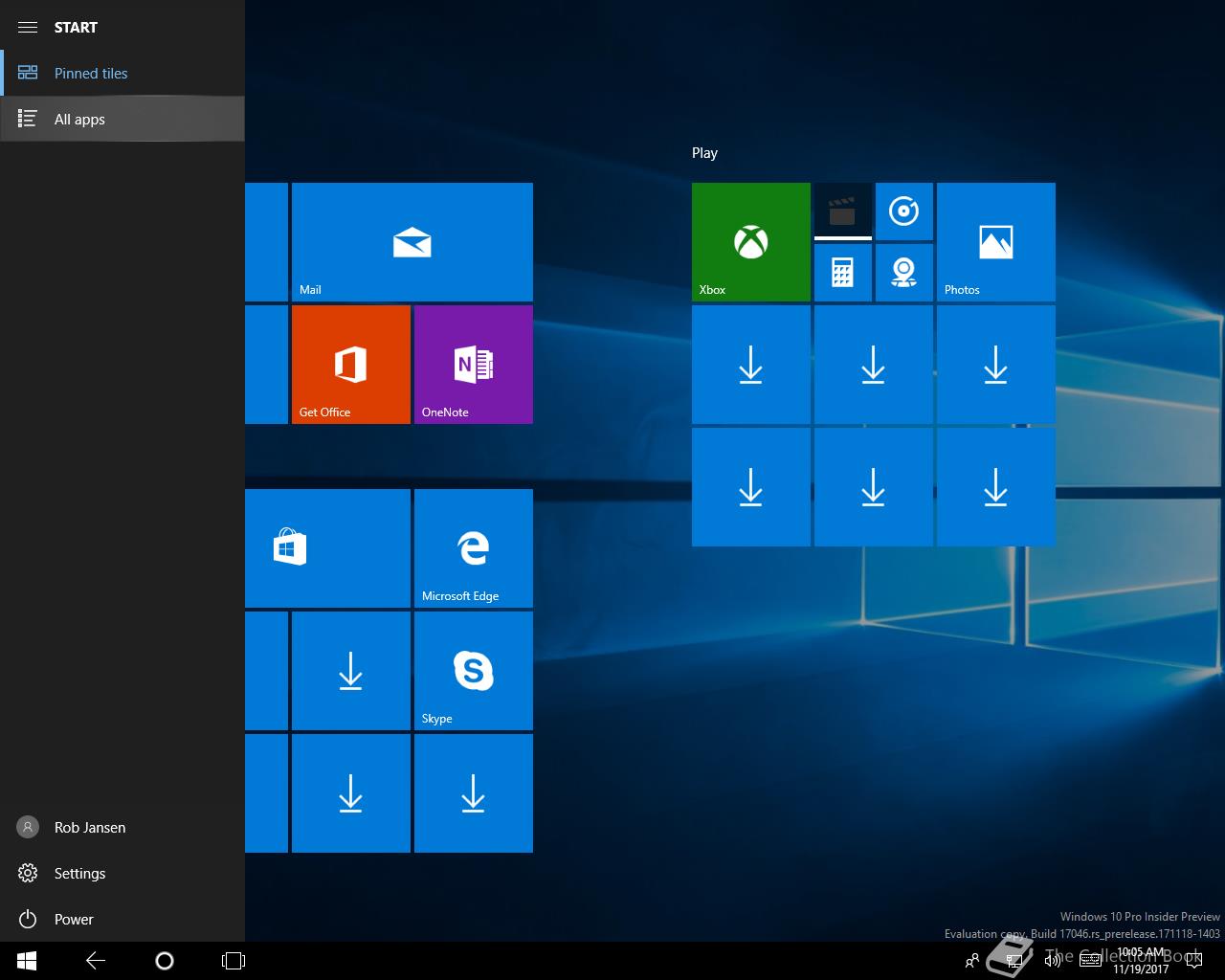Open the People icon in tray

[x=972, y=961]
